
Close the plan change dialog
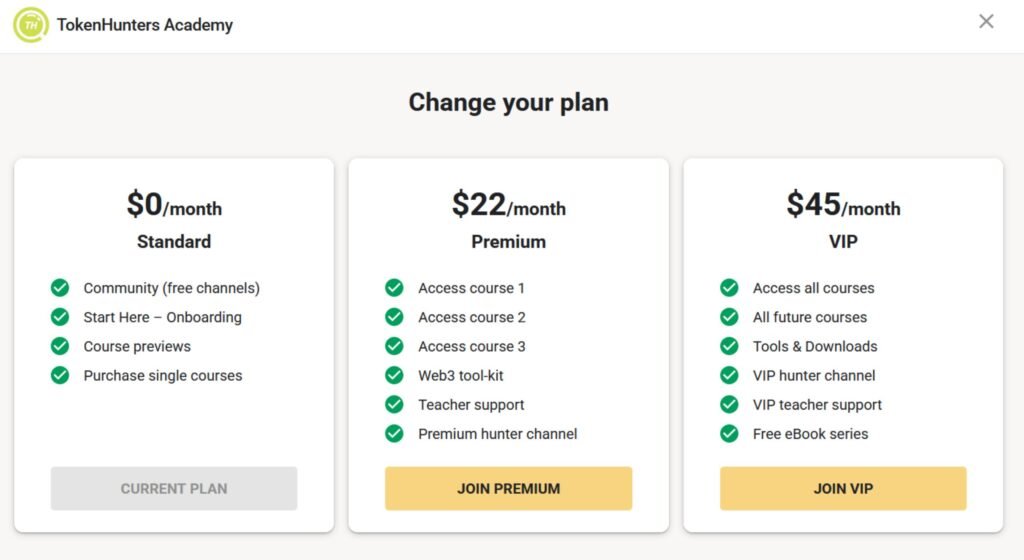click(986, 22)
